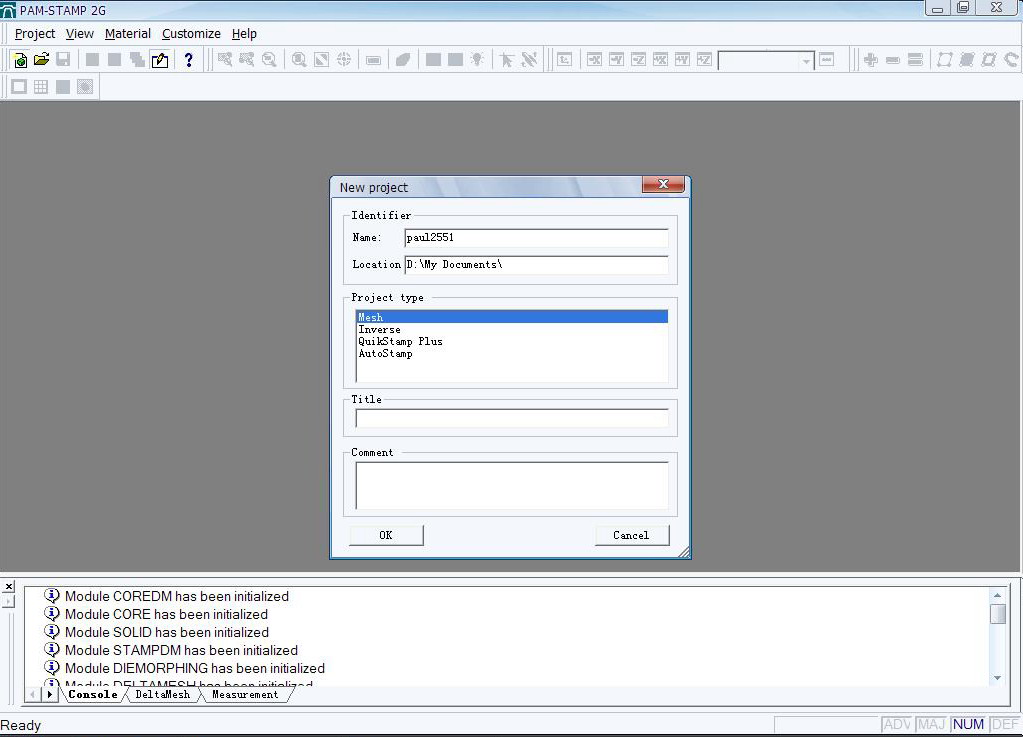Viewport: 1023px width, 737px height.
Task: Click the Open project folder icon
Action: 41,60
